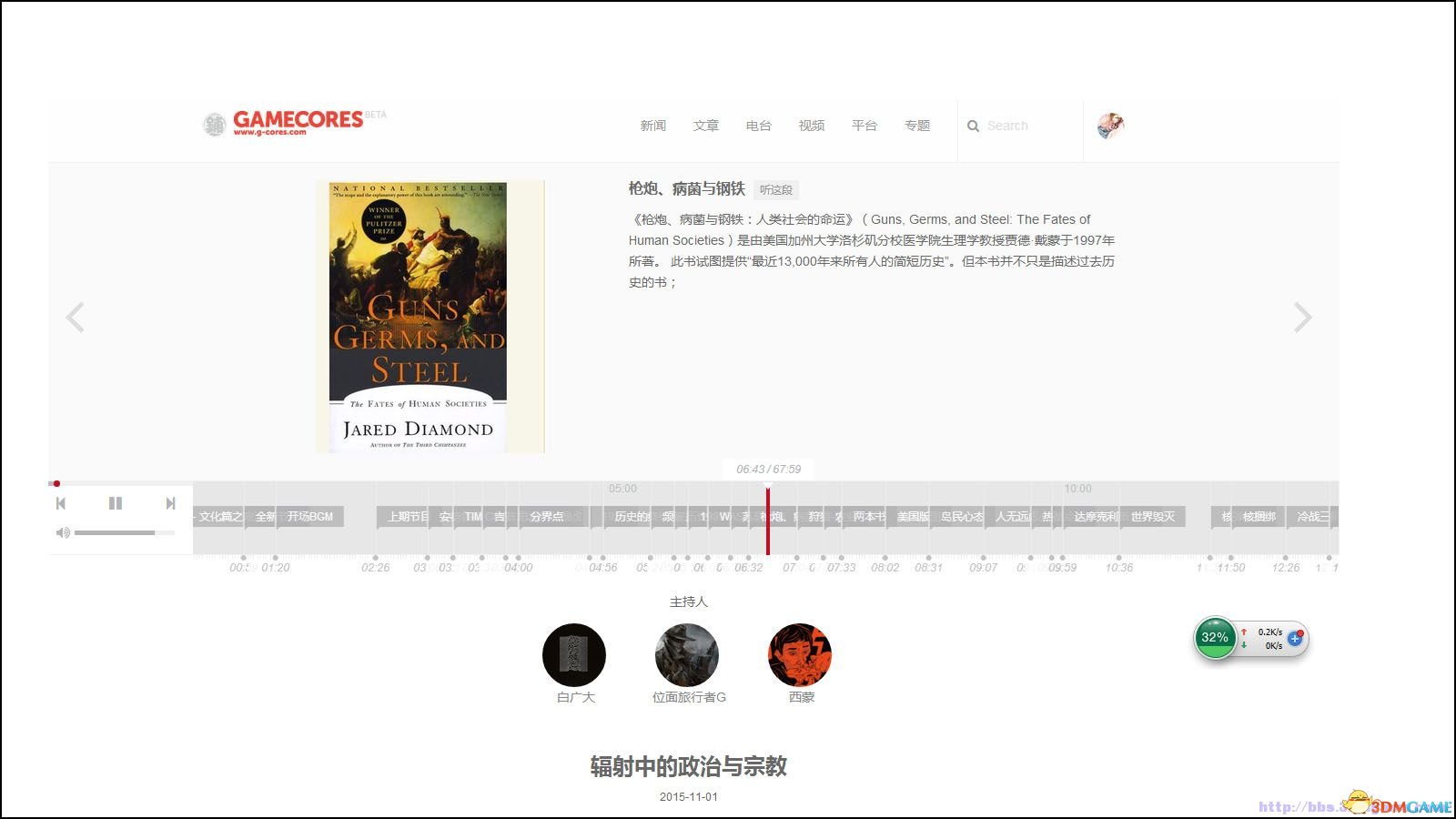
Task: Open host 西蒙's avatar
Action: [x=800, y=655]
